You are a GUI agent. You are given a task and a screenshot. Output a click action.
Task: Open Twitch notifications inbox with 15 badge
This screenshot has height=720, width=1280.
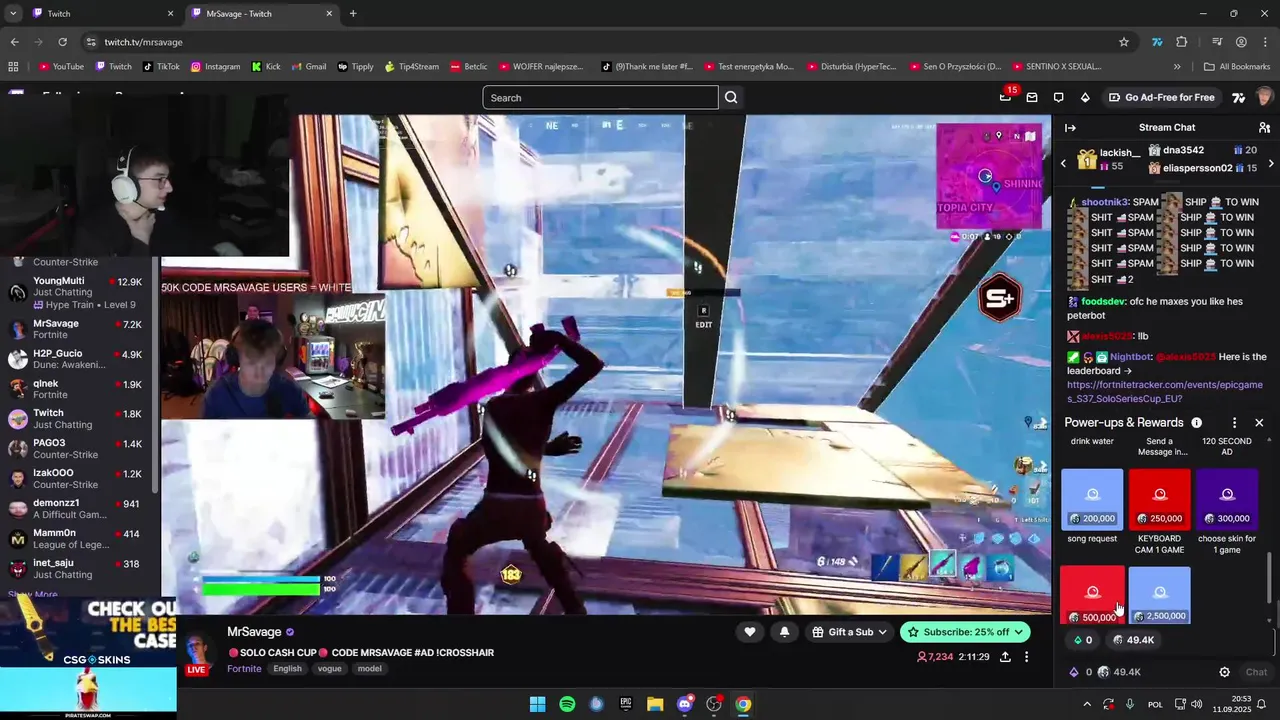click(1006, 97)
